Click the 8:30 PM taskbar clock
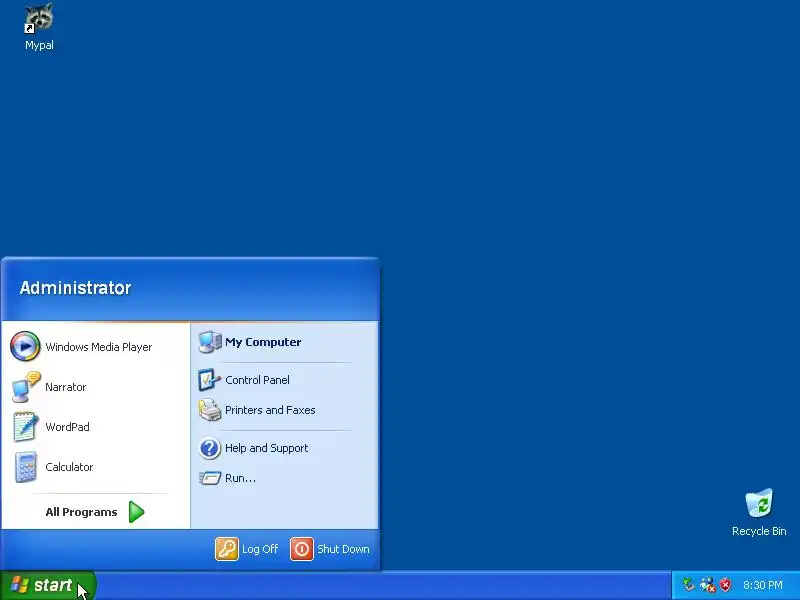The width and height of the screenshot is (800, 600). pos(763,585)
